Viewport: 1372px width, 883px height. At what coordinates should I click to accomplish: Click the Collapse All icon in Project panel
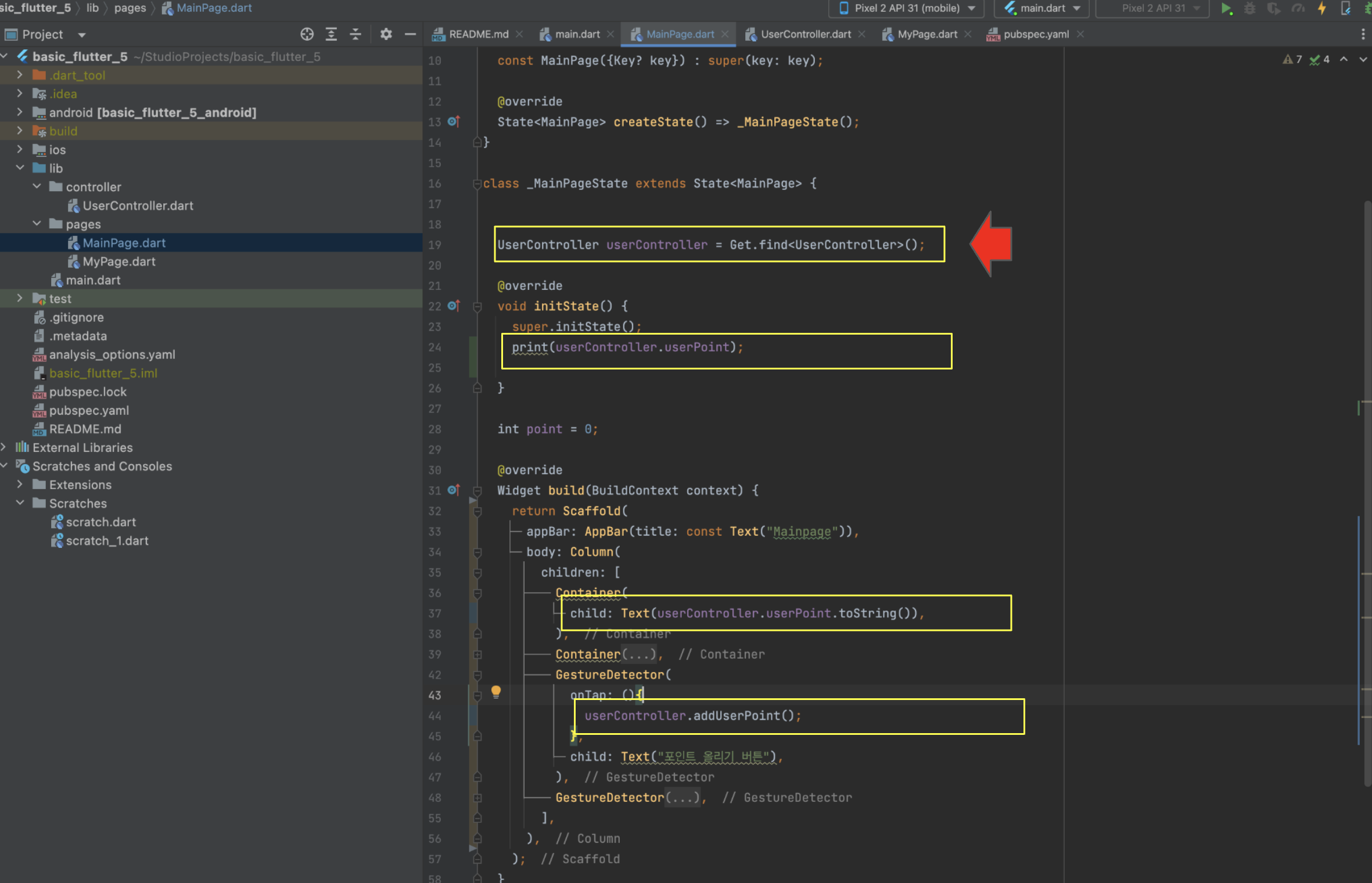tap(355, 34)
